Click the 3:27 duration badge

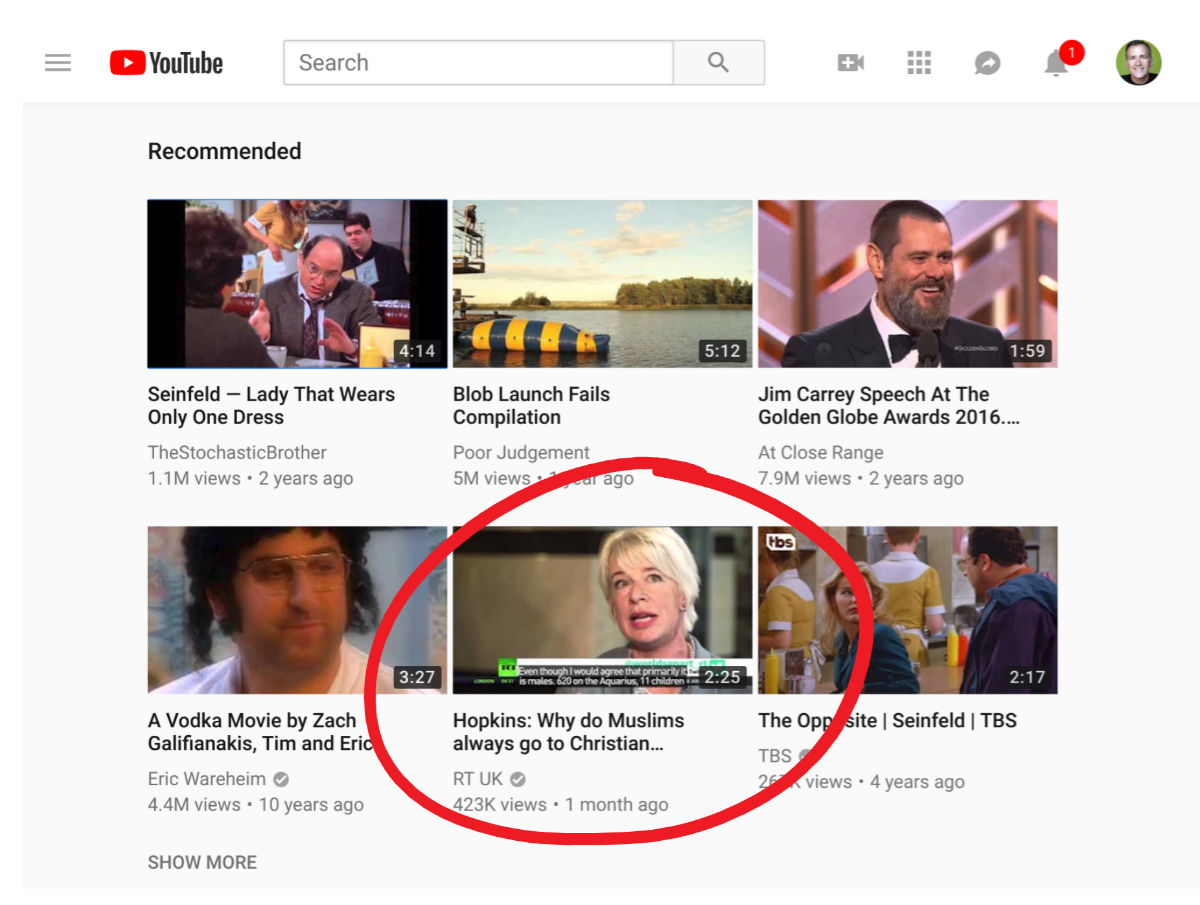click(417, 677)
